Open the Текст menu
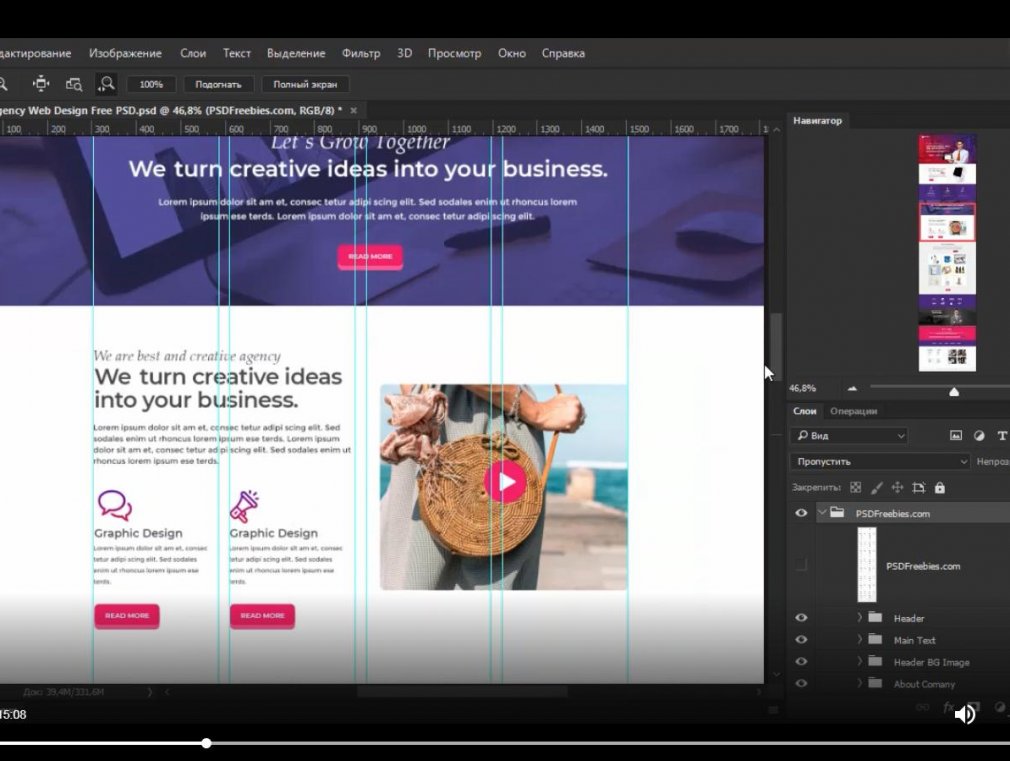This screenshot has height=761, width=1010. point(236,53)
